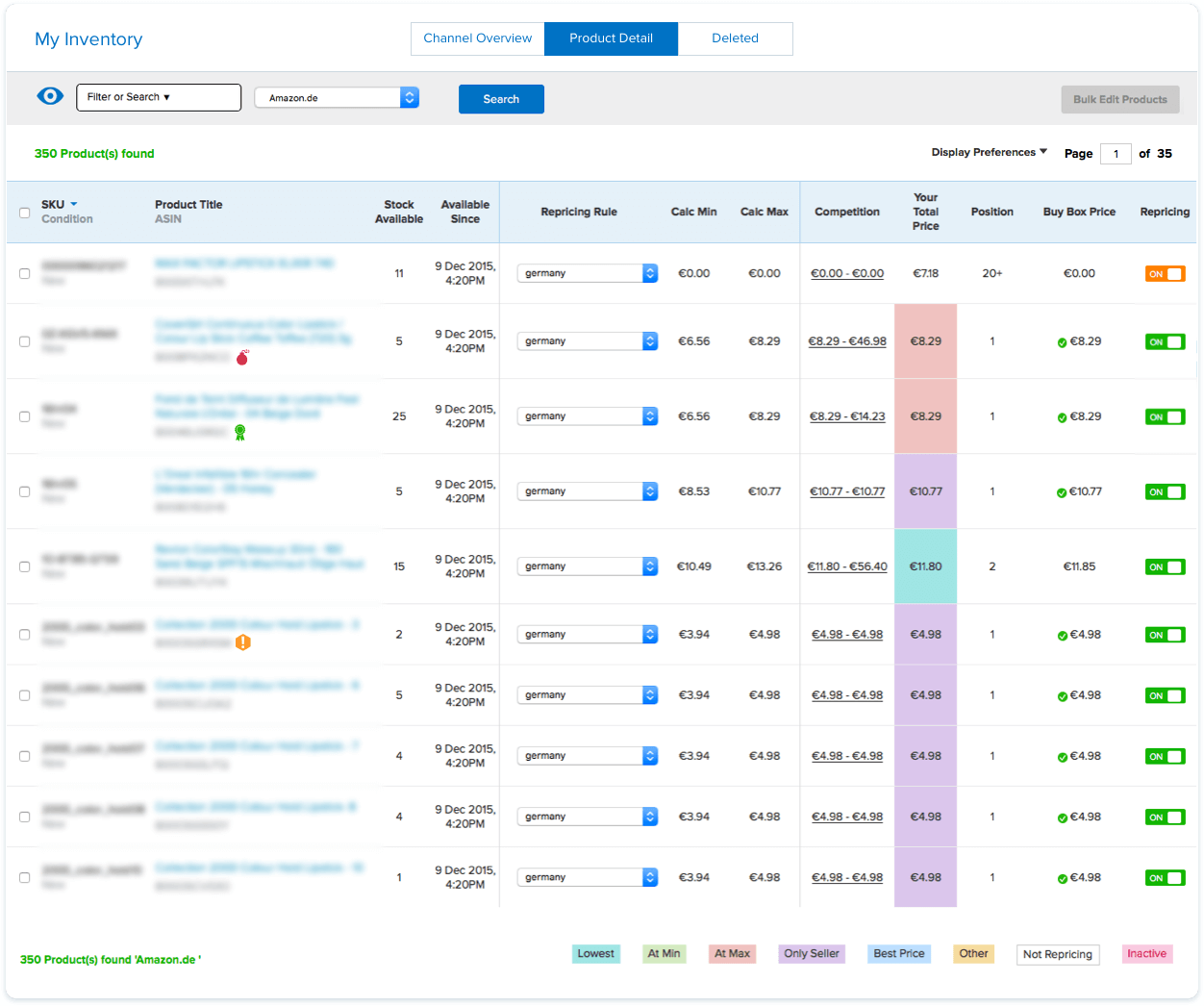Open the €8.29 - €46.98 competition link
The width and height of the screenshot is (1204, 1006).
[847, 341]
